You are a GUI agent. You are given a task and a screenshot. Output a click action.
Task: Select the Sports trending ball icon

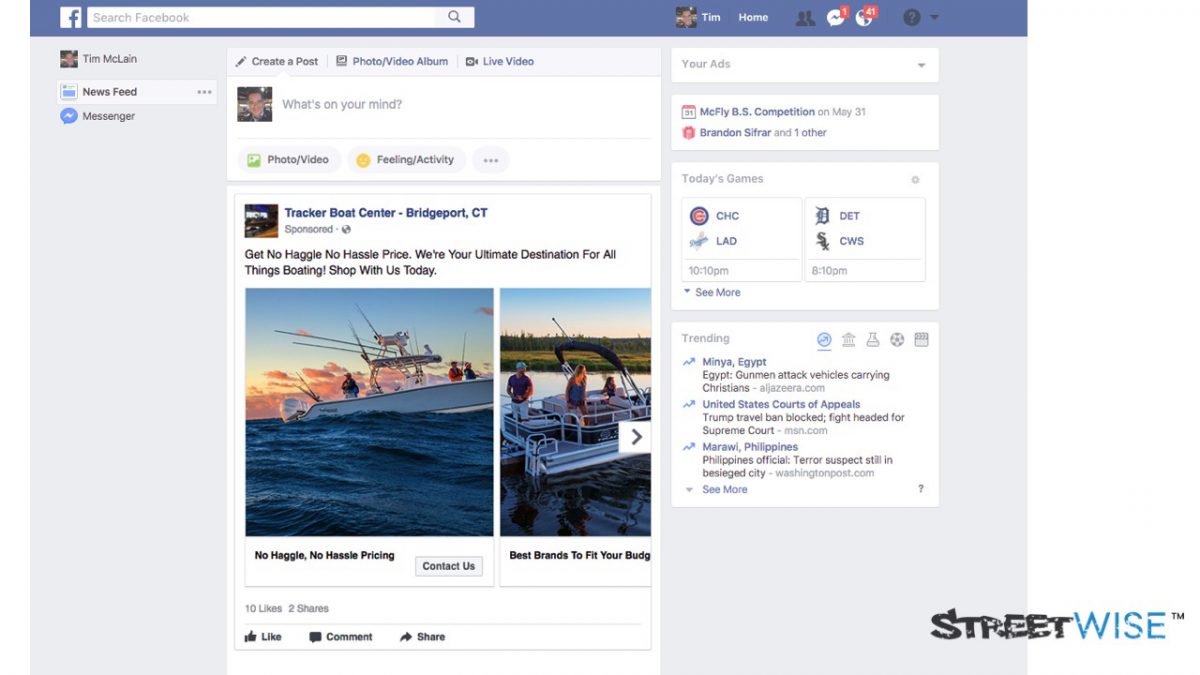(x=897, y=340)
